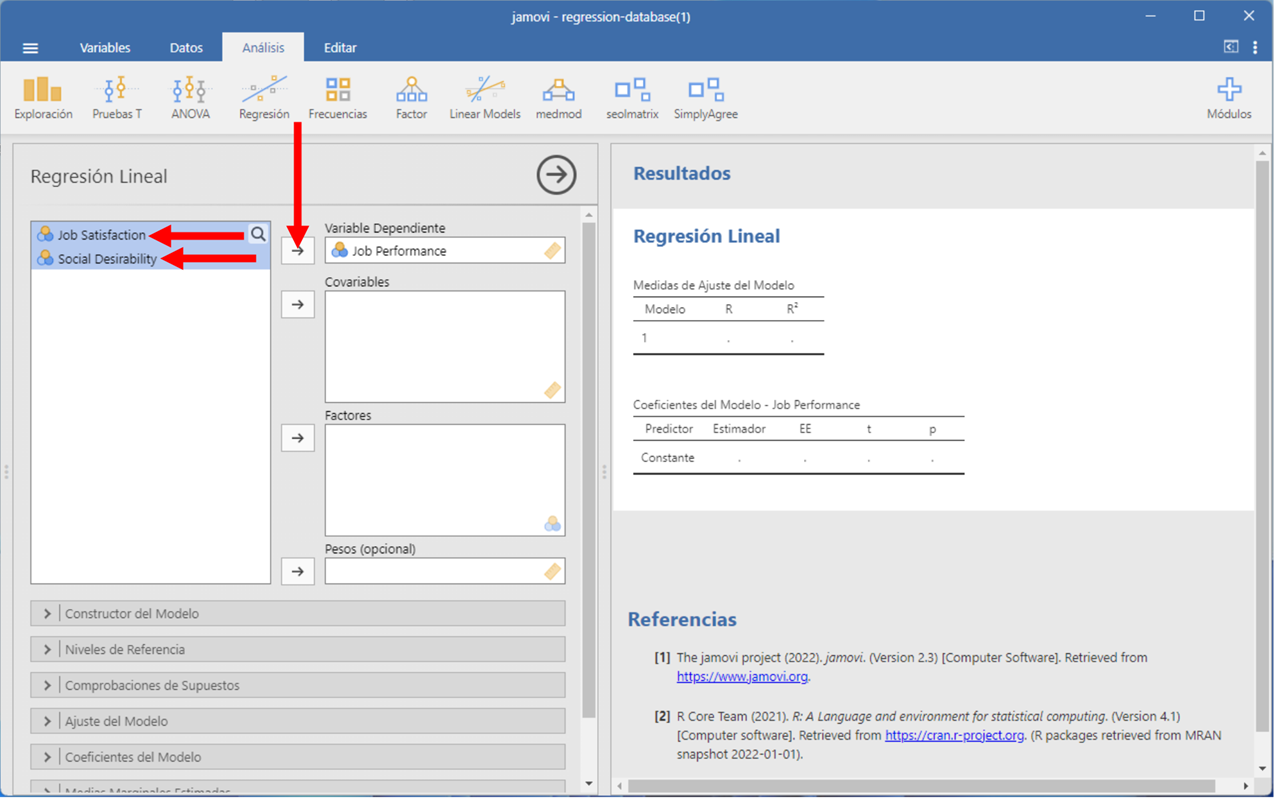The width and height of the screenshot is (1274, 798).
Task: Click the arrow button beside Covariables
Action: pyautogui.click(x=298, y=305)
